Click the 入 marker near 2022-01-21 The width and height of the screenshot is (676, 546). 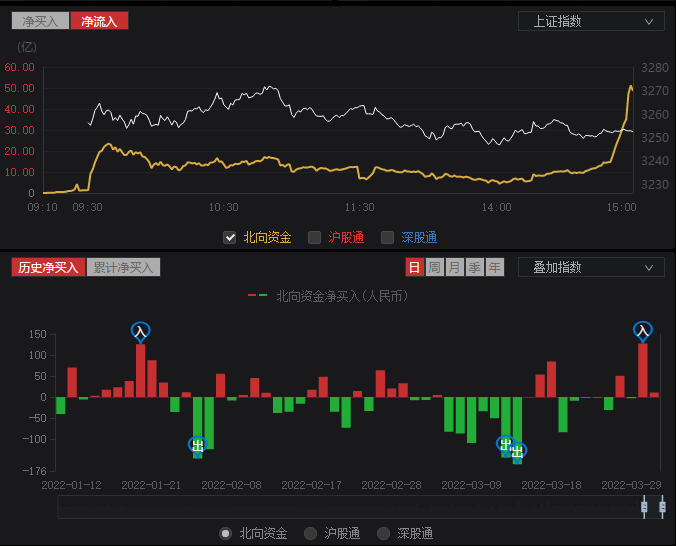coord(141,332)
